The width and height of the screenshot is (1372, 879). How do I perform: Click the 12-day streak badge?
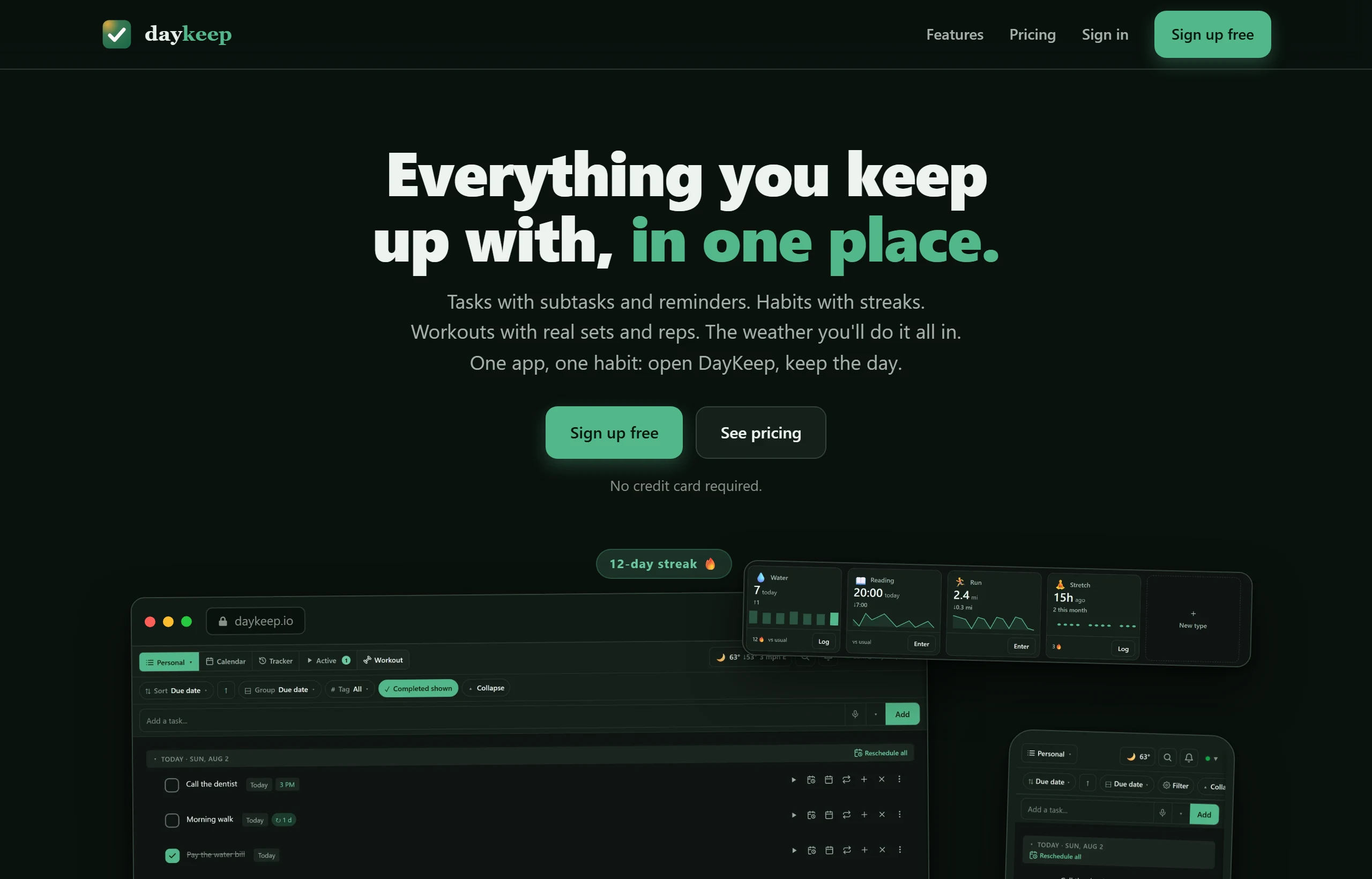[663, 564]
